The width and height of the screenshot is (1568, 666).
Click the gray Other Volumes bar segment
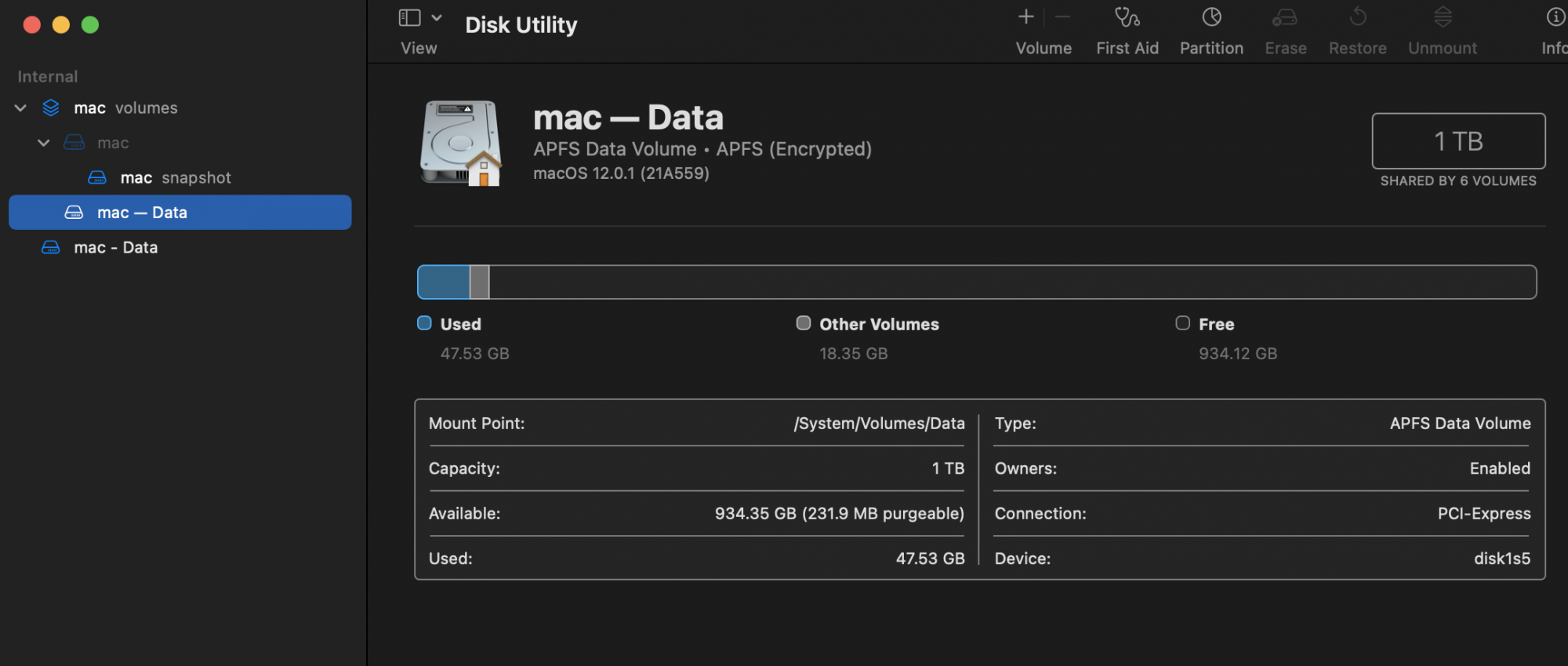[480, 282]
